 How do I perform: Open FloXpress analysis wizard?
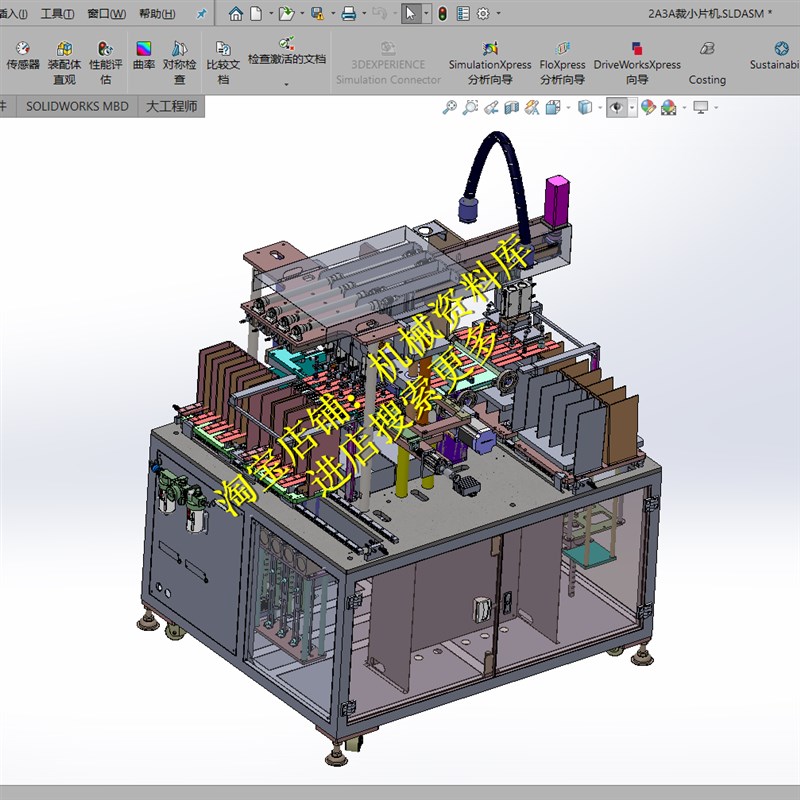562,63
